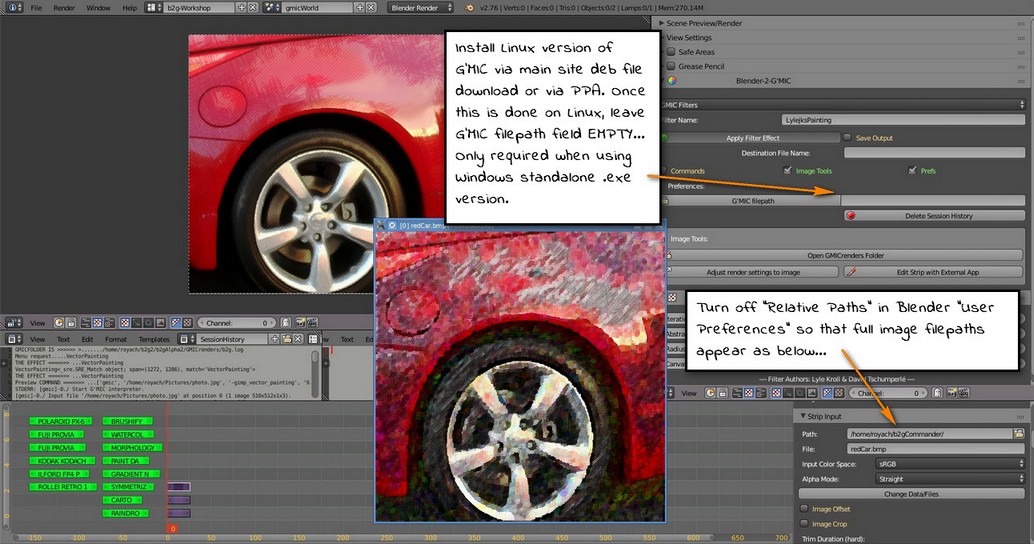Click the screen layout browse icon
Image resolution: width=1034 pixels, height=544 pixels.
click(154, 7)
